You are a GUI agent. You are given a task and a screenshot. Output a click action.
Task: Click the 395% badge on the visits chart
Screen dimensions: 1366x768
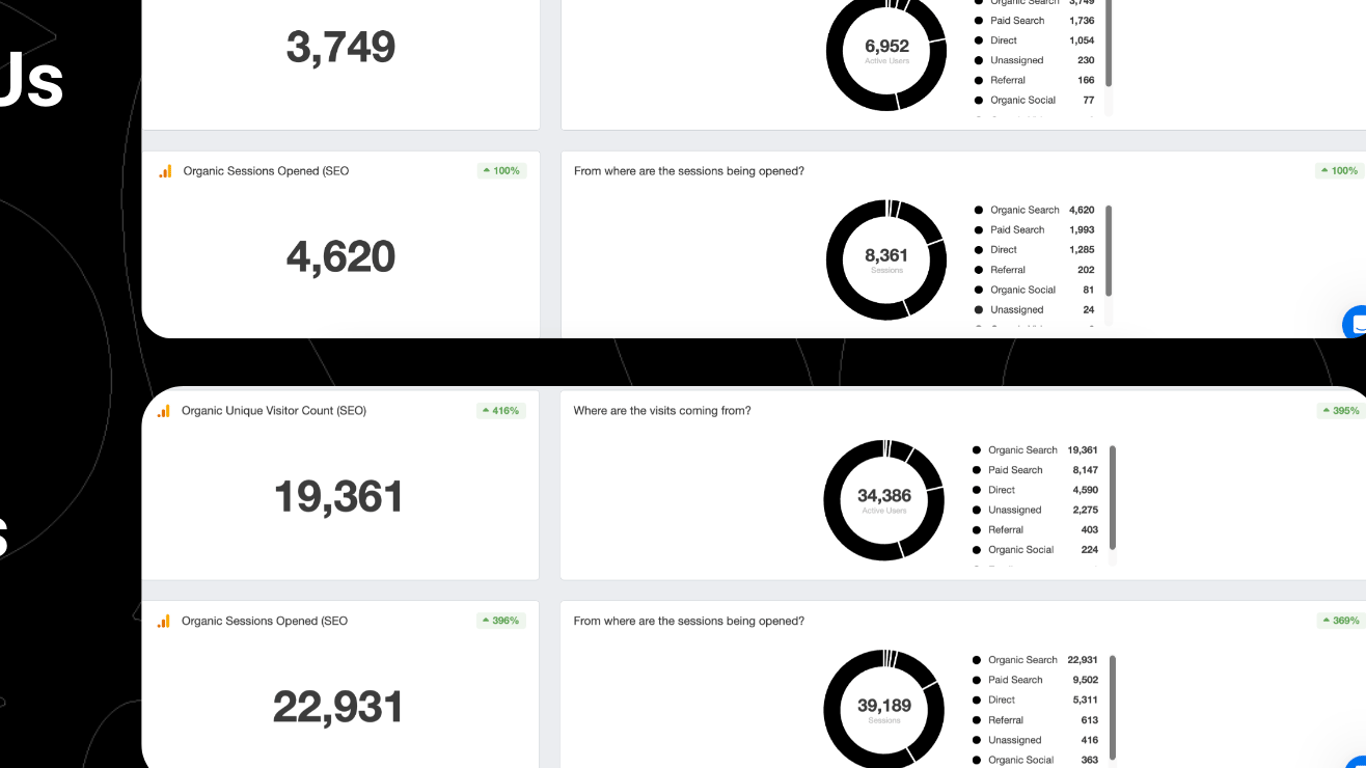tap(1339, 411)
